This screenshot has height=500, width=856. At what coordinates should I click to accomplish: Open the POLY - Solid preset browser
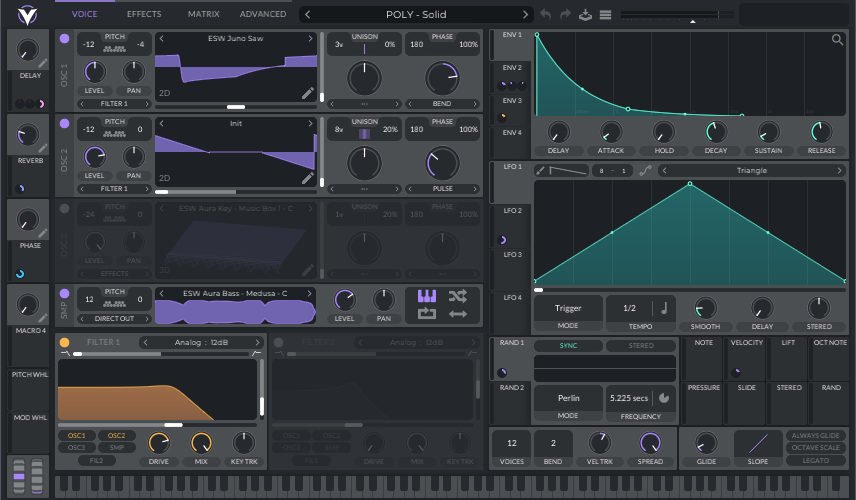click(x=416, y=15)
